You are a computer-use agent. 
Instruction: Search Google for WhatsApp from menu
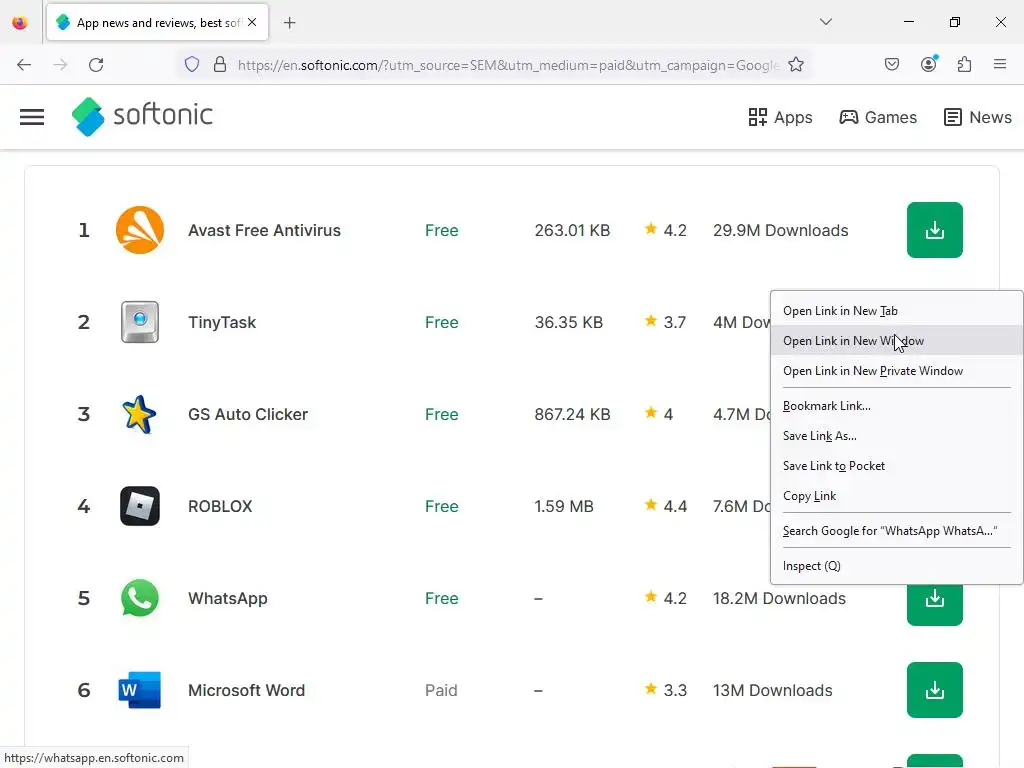897,531
